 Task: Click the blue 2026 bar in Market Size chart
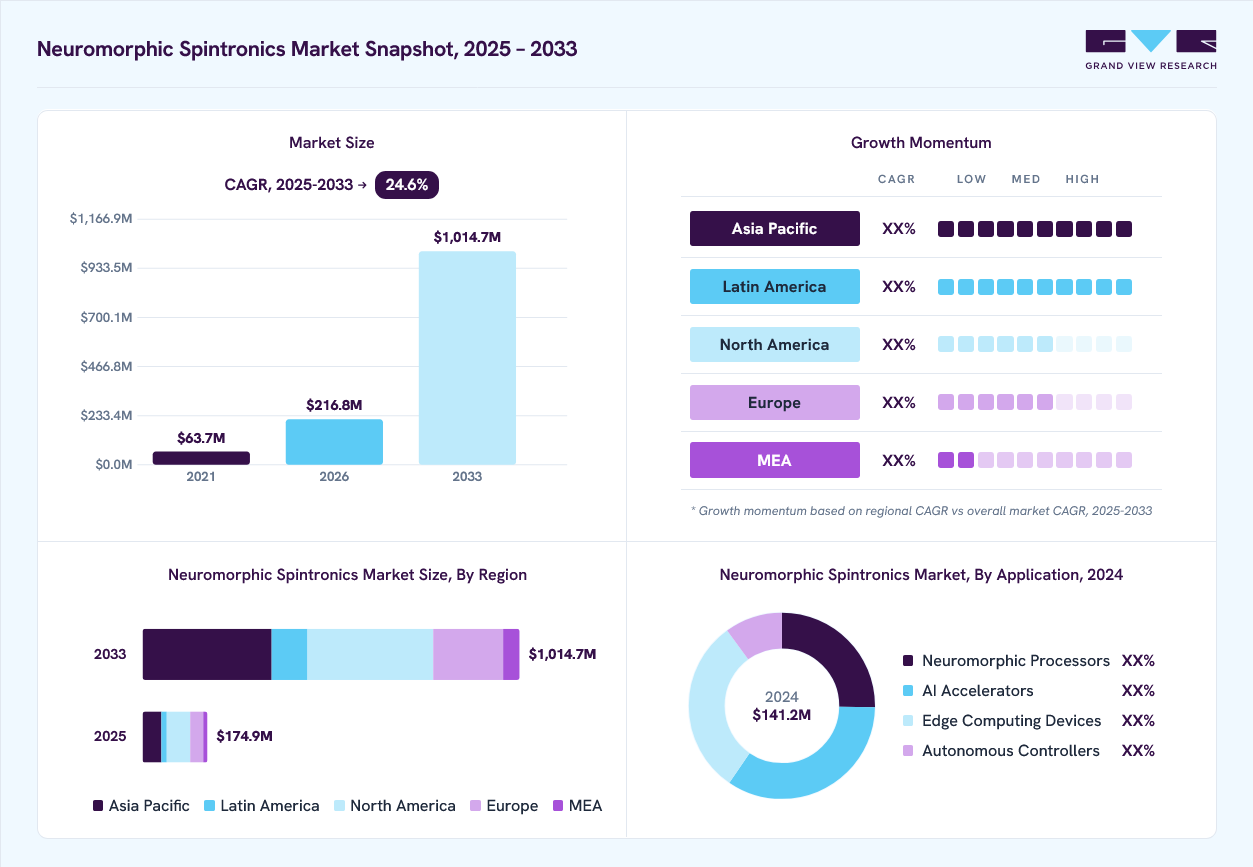point(334,442)
